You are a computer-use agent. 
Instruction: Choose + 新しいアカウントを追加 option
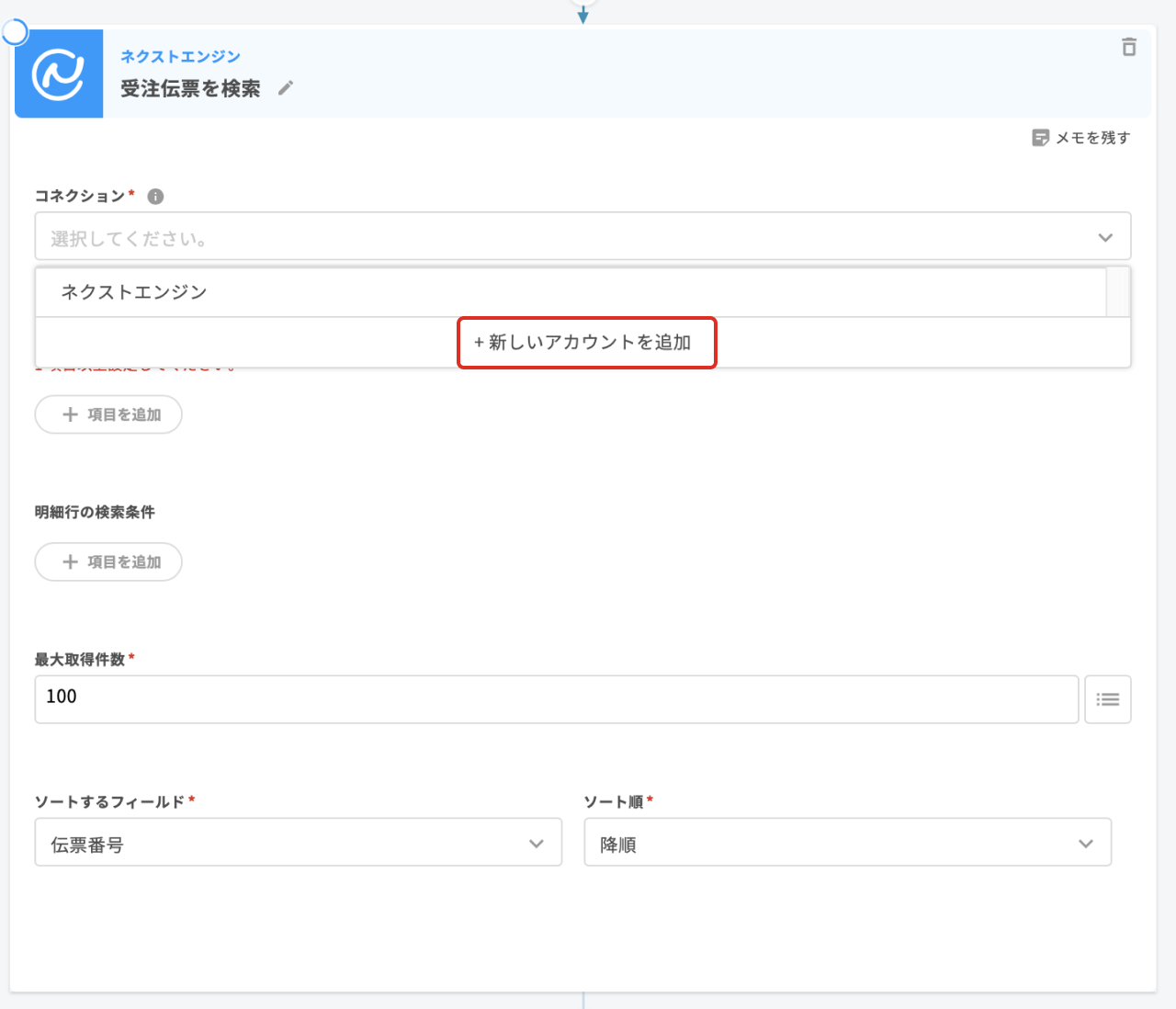point(586,343)
